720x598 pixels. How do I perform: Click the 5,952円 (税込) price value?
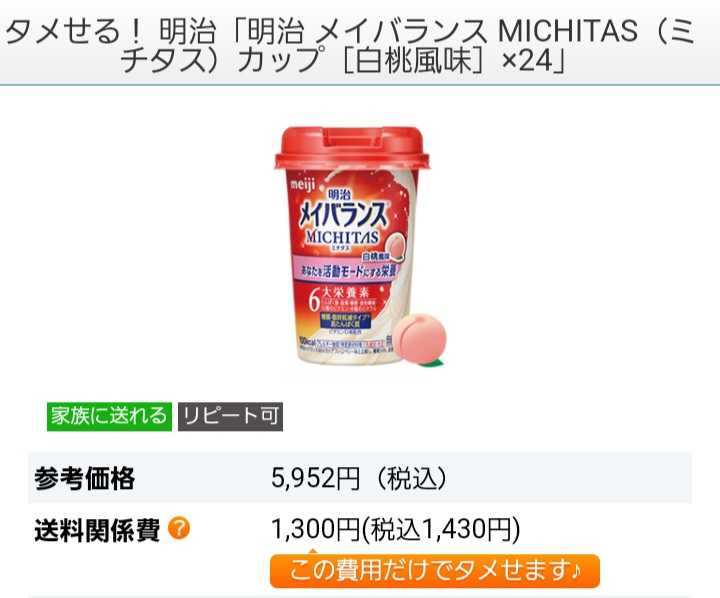359,478
